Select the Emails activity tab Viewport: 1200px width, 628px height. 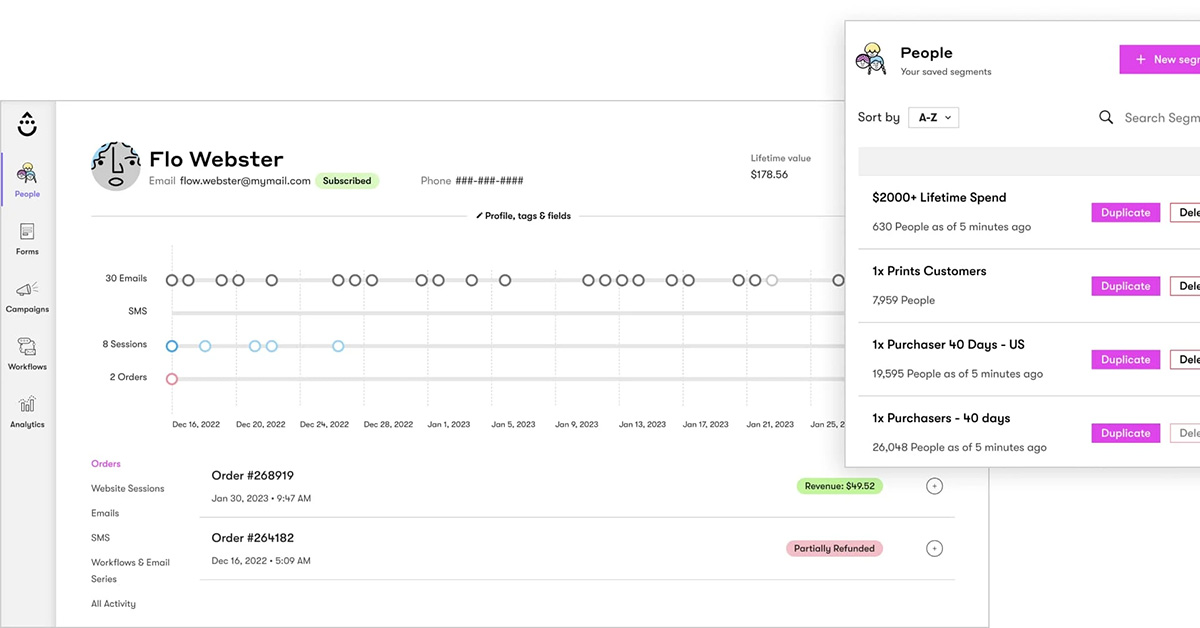[105, 513]
